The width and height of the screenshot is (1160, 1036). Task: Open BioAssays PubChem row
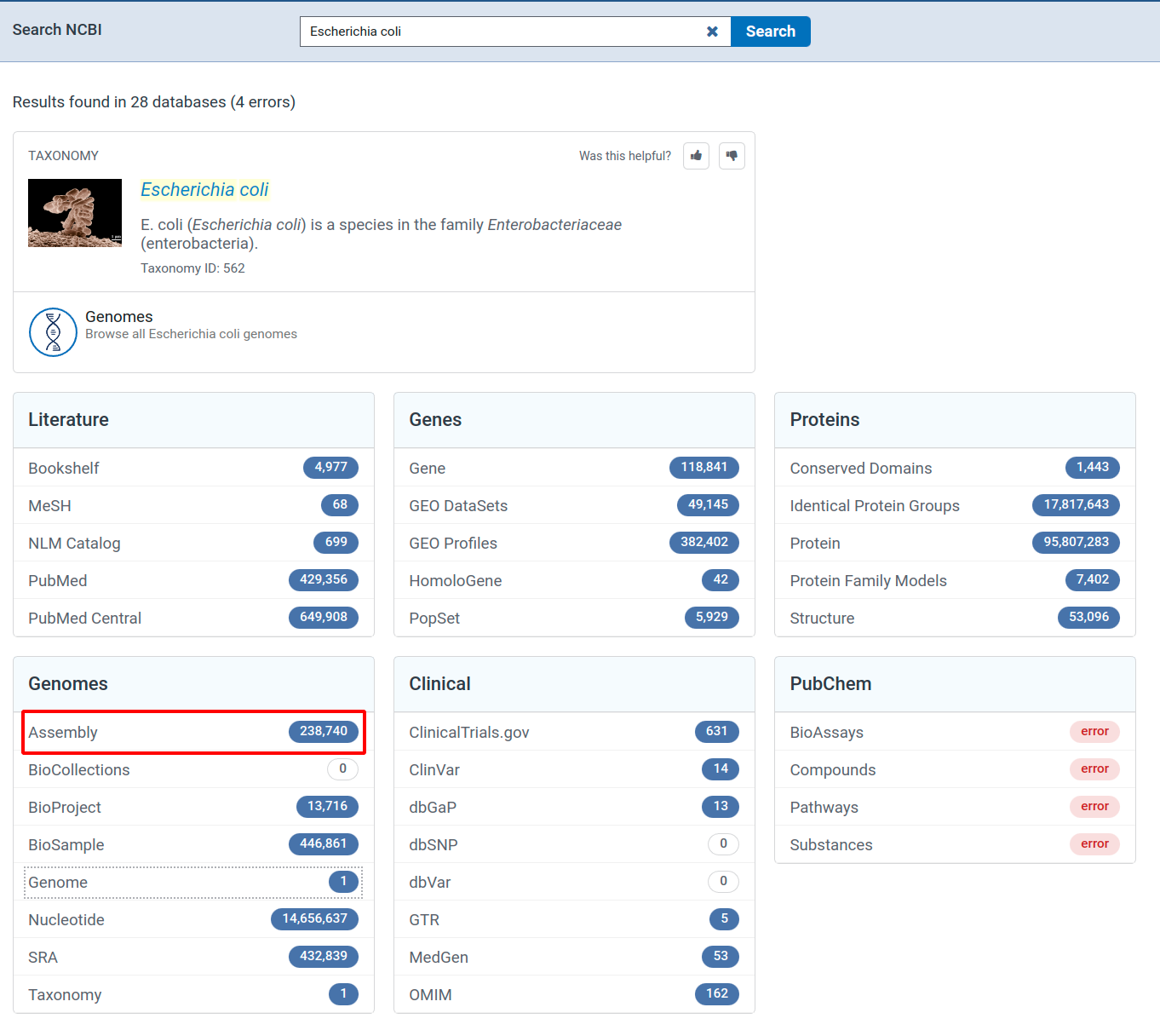coord(955,732)
